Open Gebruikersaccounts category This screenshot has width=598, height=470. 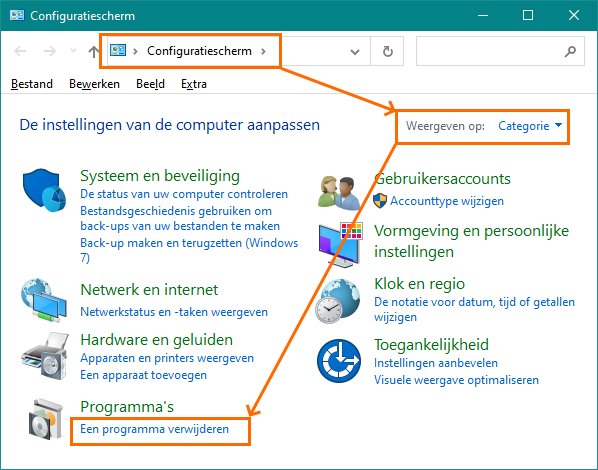tap(442, 179)
